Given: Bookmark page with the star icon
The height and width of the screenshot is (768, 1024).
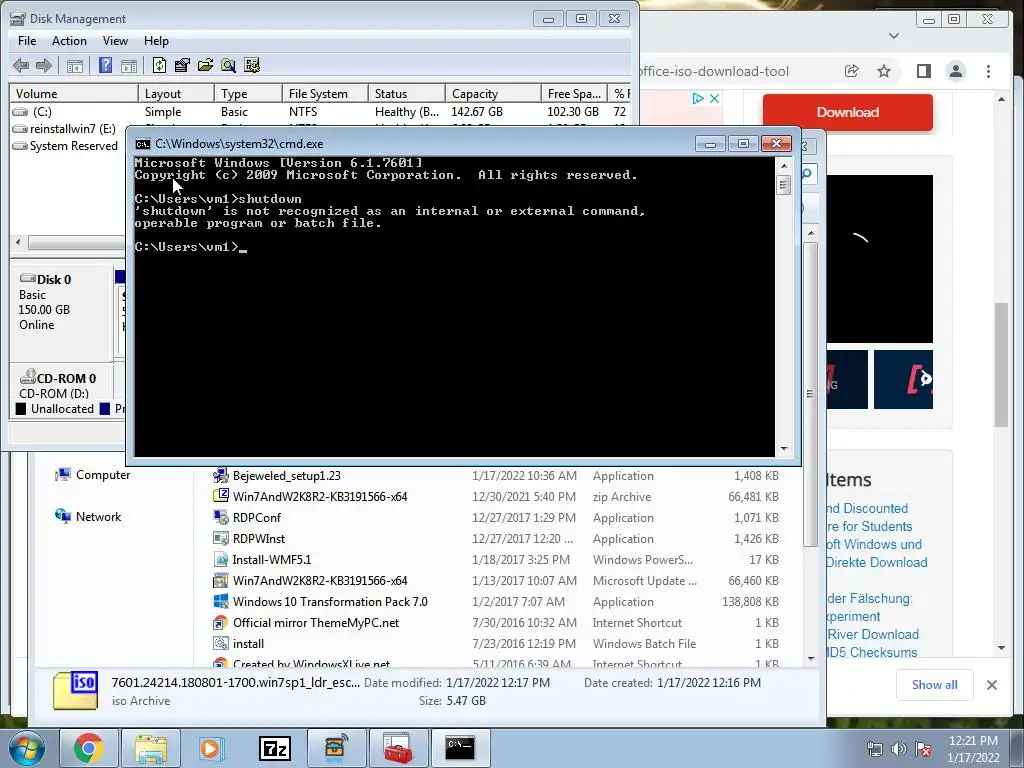Looking at the screenshot, I should 884,71.
